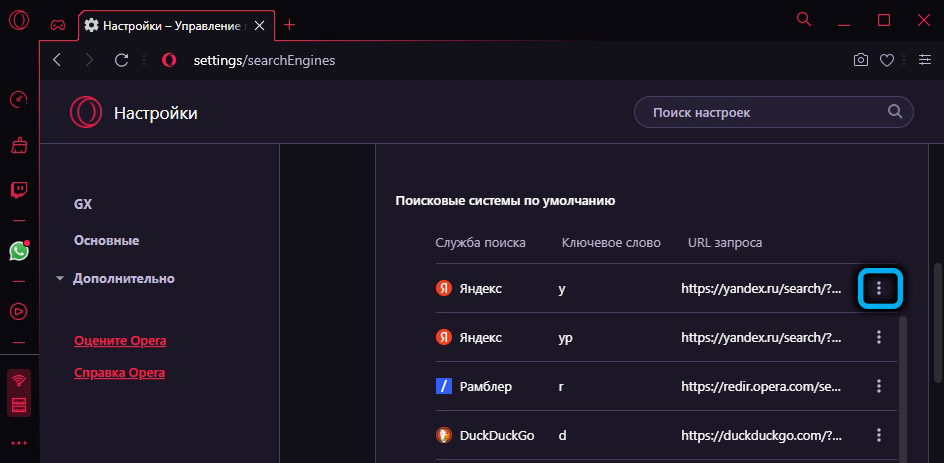The width and height of the screenshot is (944, 463).
Task: Go back to previous page
Action: pyautogui.click(x=57, y=60)
